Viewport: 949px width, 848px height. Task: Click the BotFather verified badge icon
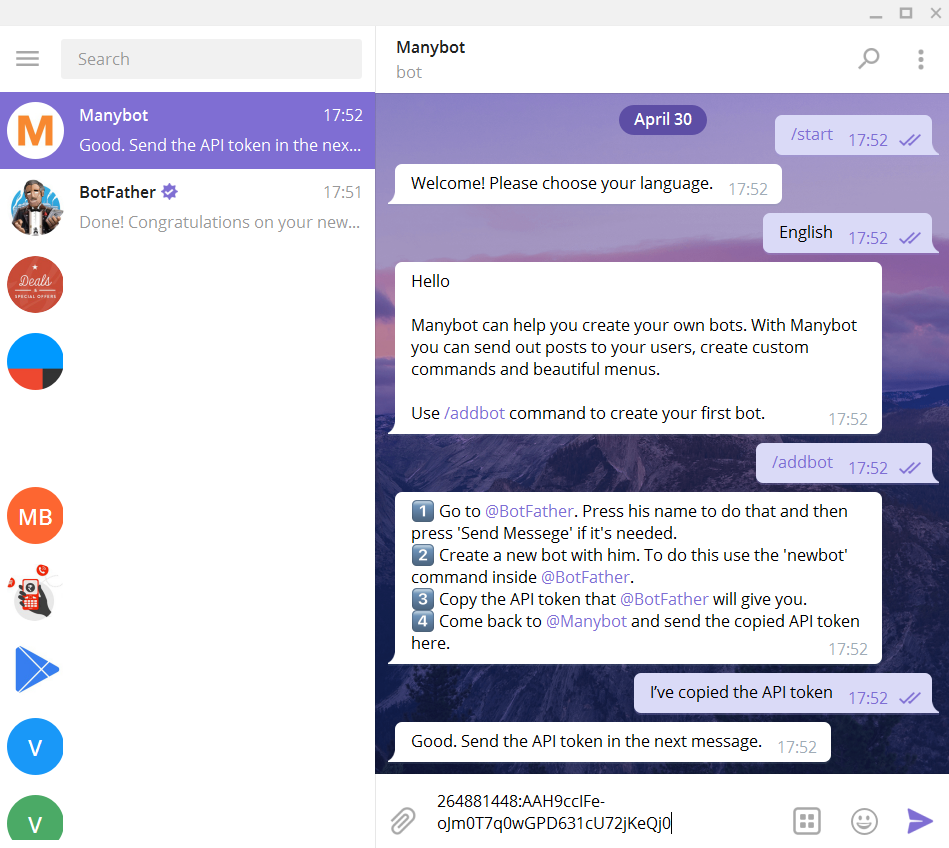(x=170, y=192)
